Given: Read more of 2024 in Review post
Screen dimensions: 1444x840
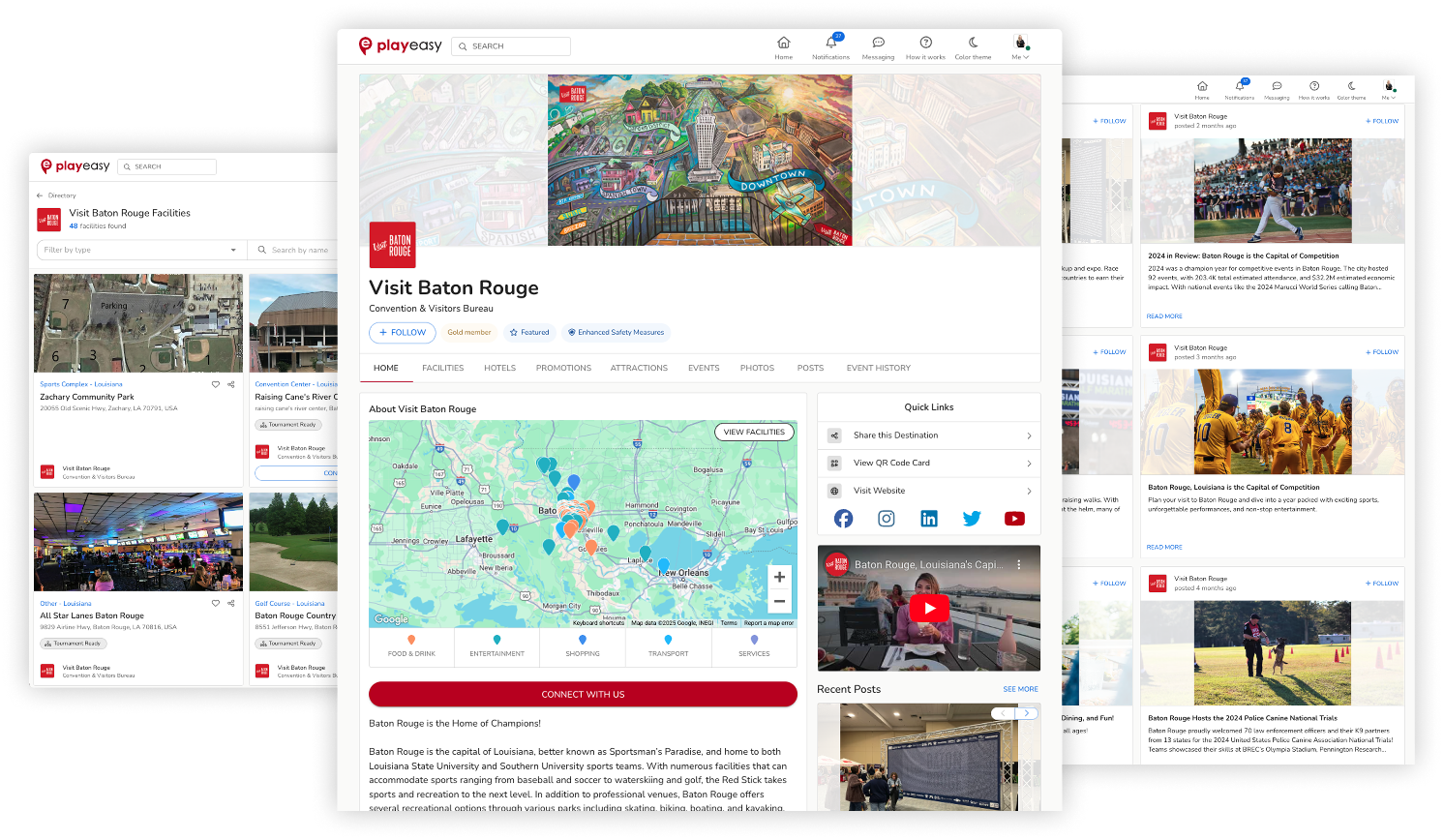Looking at the screenshot, I should tap(1164, 316).
